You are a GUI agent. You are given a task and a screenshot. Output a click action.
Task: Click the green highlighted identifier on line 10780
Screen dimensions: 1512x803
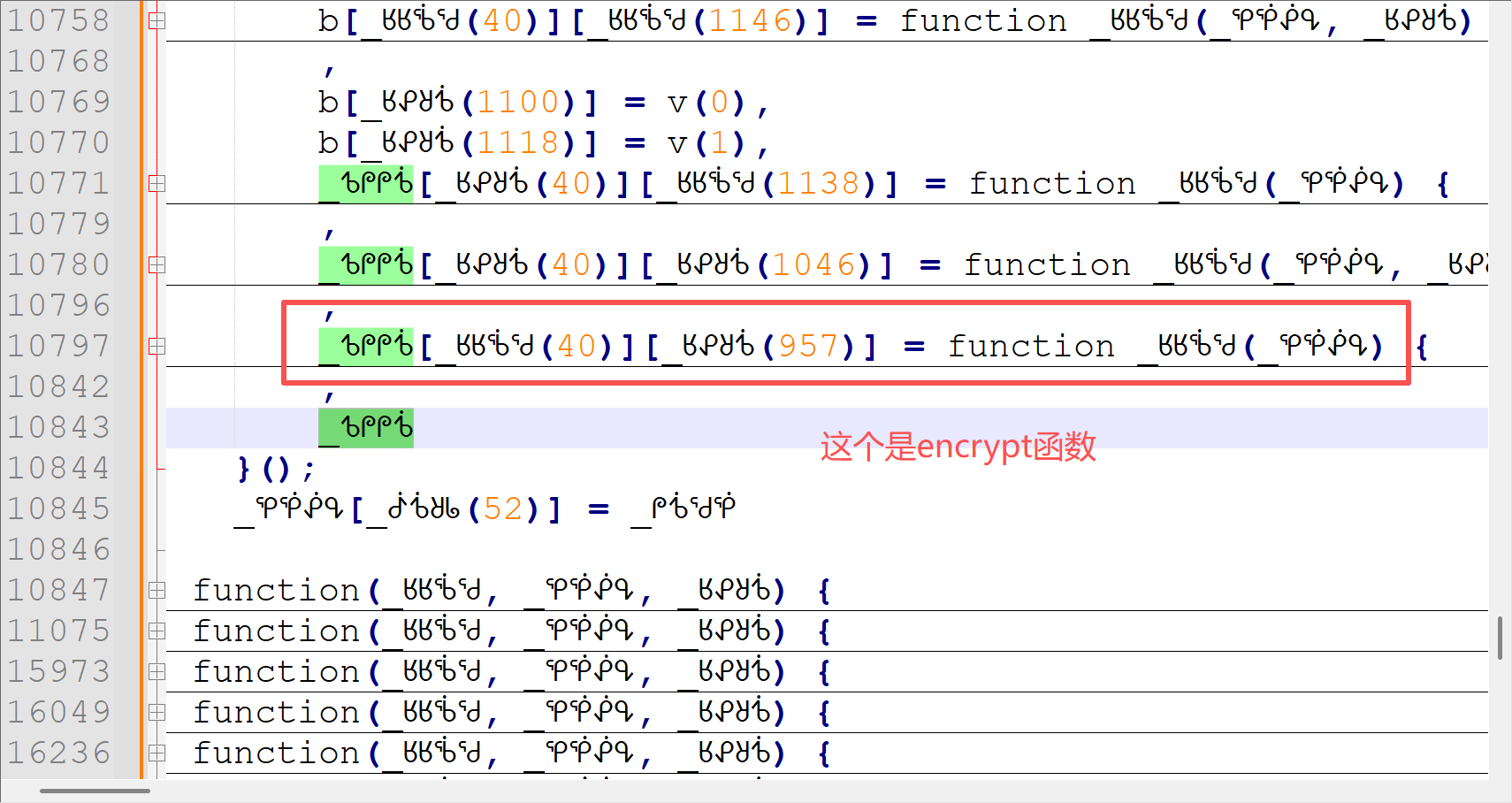point(366,264)
